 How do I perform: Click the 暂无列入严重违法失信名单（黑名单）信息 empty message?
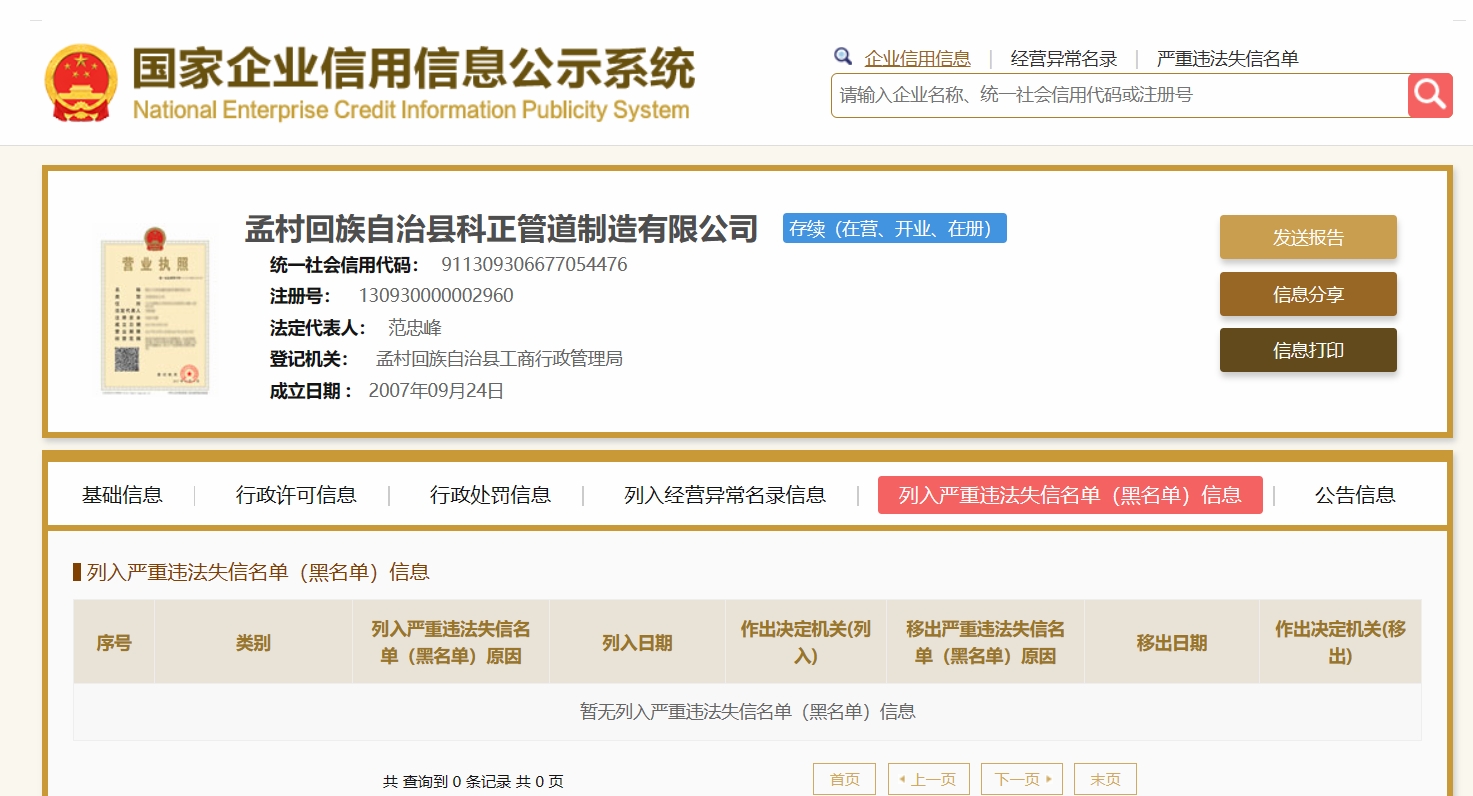[x=748, y=712]
